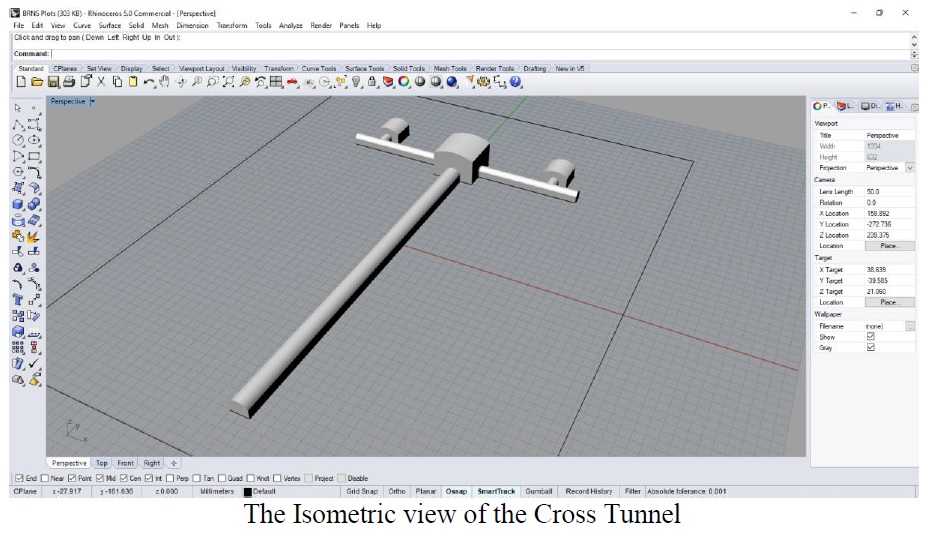Screen dimensions: 940x548
Task: Click the Explode tool in left sidebar
Action: point(34,237)
